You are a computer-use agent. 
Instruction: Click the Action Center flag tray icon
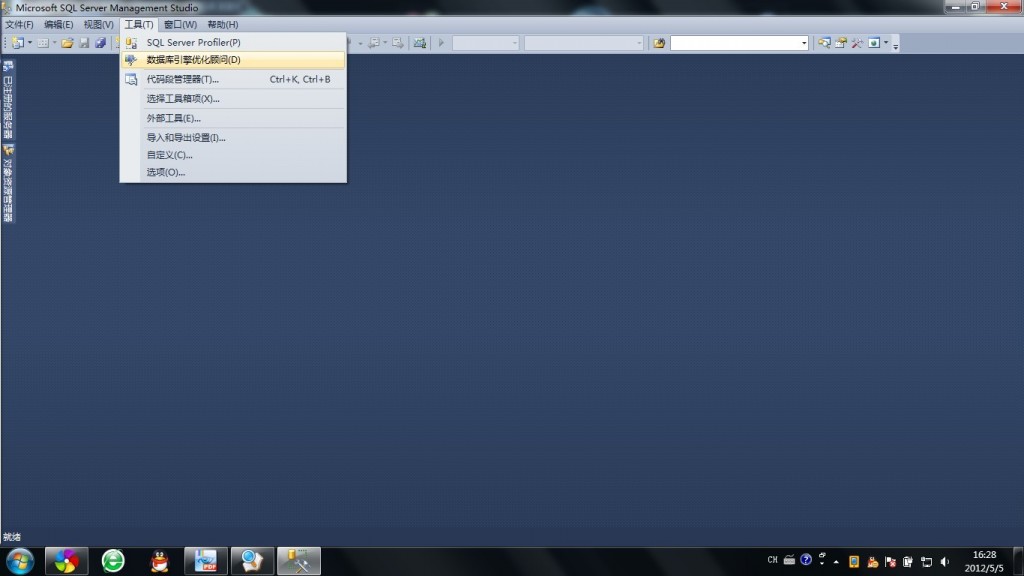point(890,562)
